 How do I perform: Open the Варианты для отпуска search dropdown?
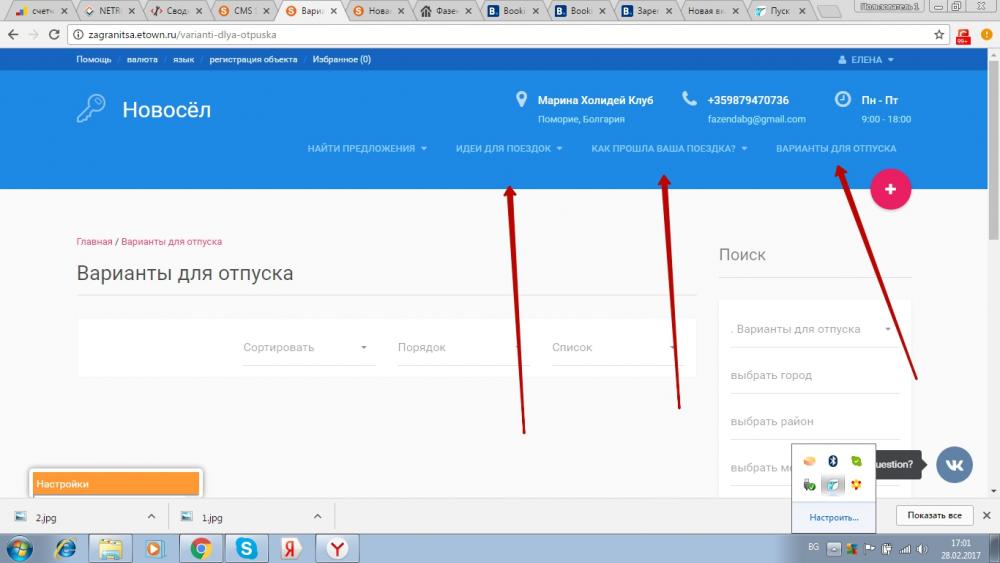pyautogui.click(x=814, y=329)
